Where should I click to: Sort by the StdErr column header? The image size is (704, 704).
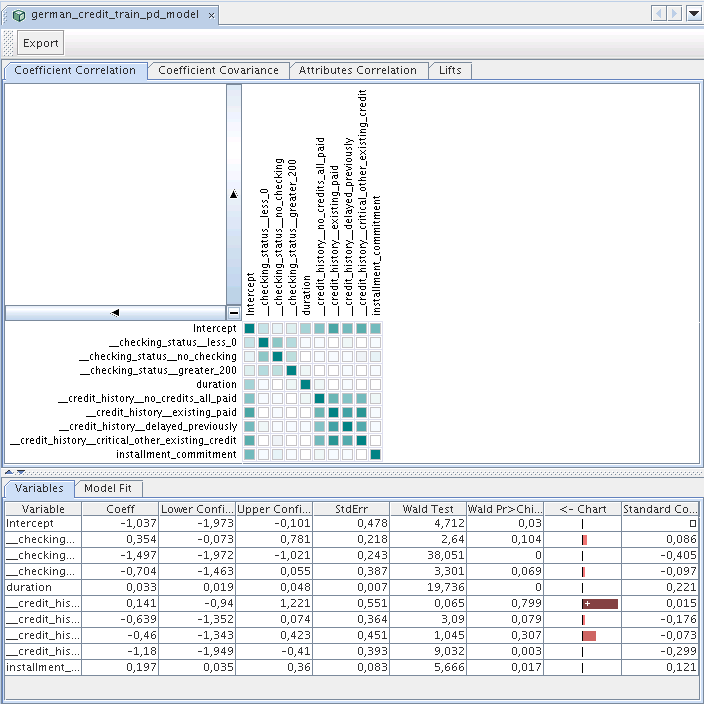click(x=351, y=509)
